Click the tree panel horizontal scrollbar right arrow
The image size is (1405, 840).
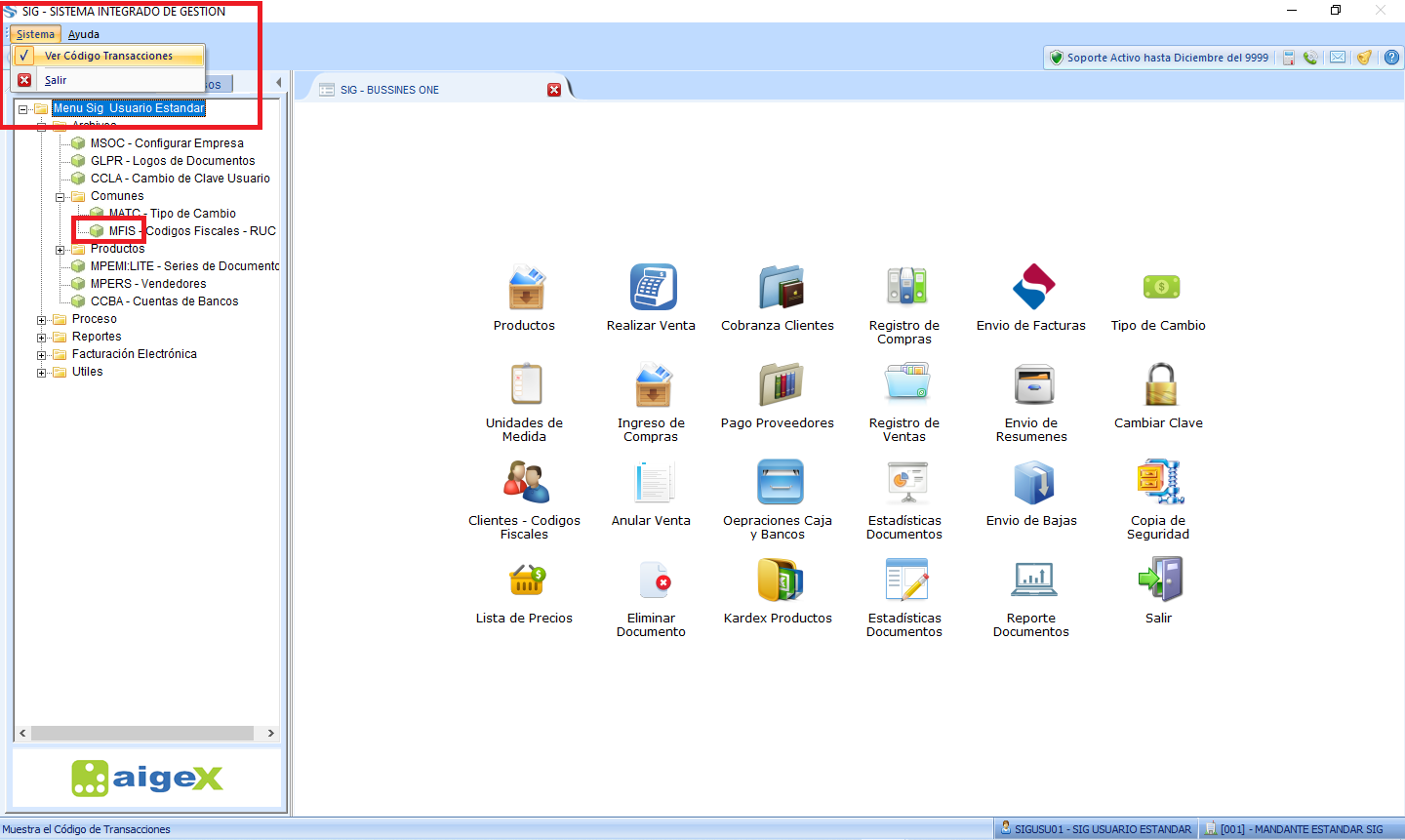[270, 733]
